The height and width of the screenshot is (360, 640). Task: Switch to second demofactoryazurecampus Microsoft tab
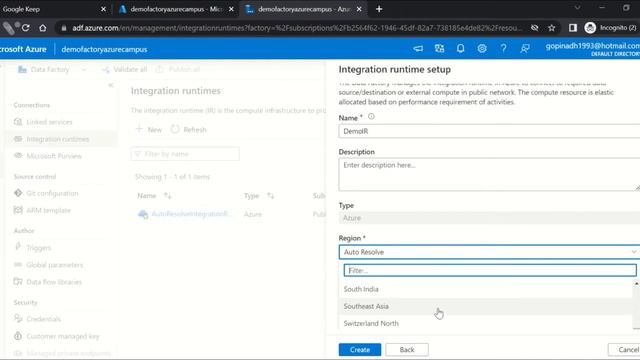point(176,9)
